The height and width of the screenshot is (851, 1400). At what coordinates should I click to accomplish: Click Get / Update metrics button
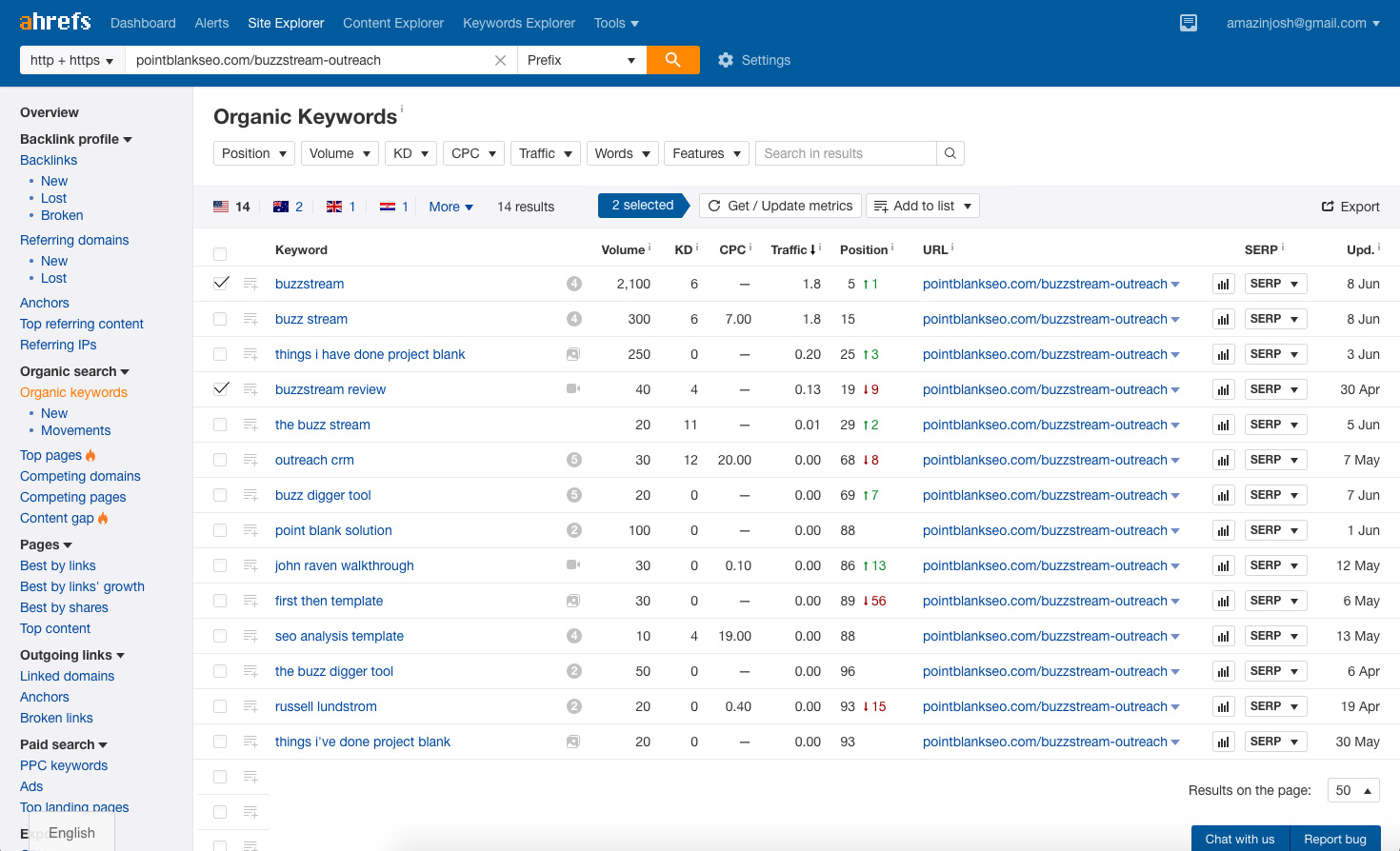pos(780,206)
